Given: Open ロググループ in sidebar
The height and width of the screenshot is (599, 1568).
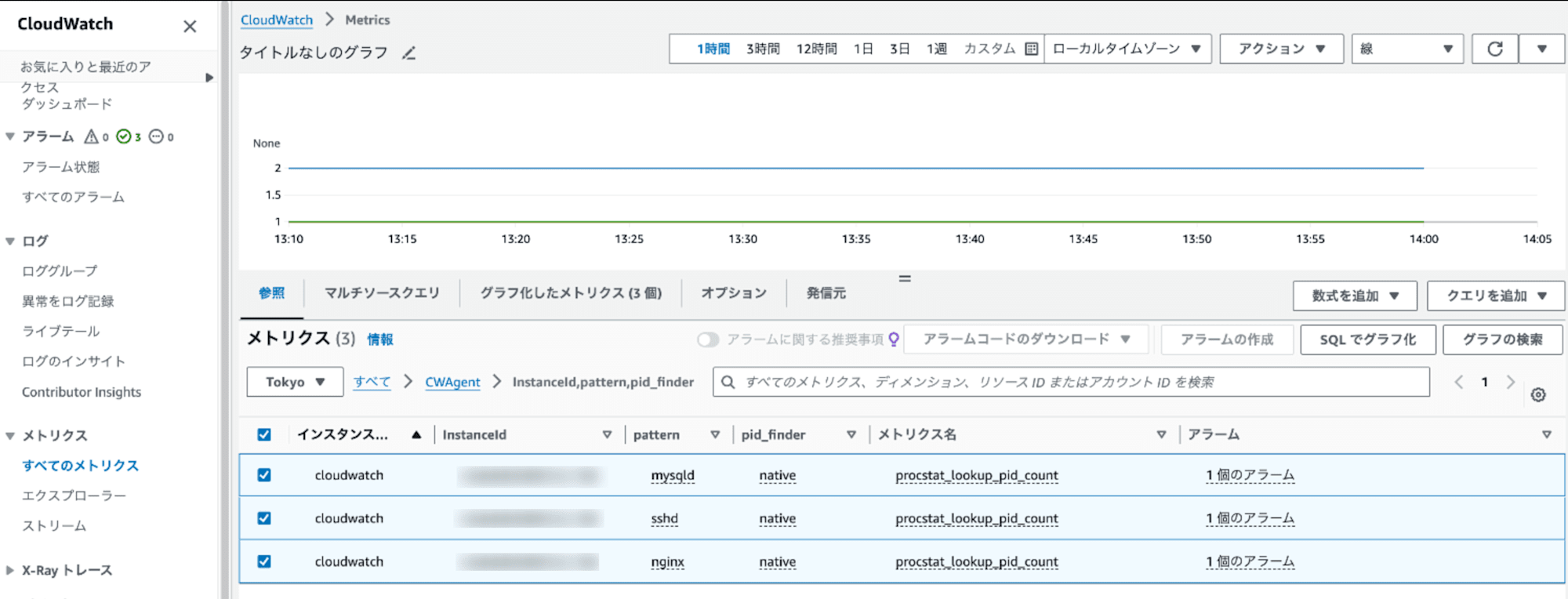Looking at the screenshot, I should click(x=60, y=271).
